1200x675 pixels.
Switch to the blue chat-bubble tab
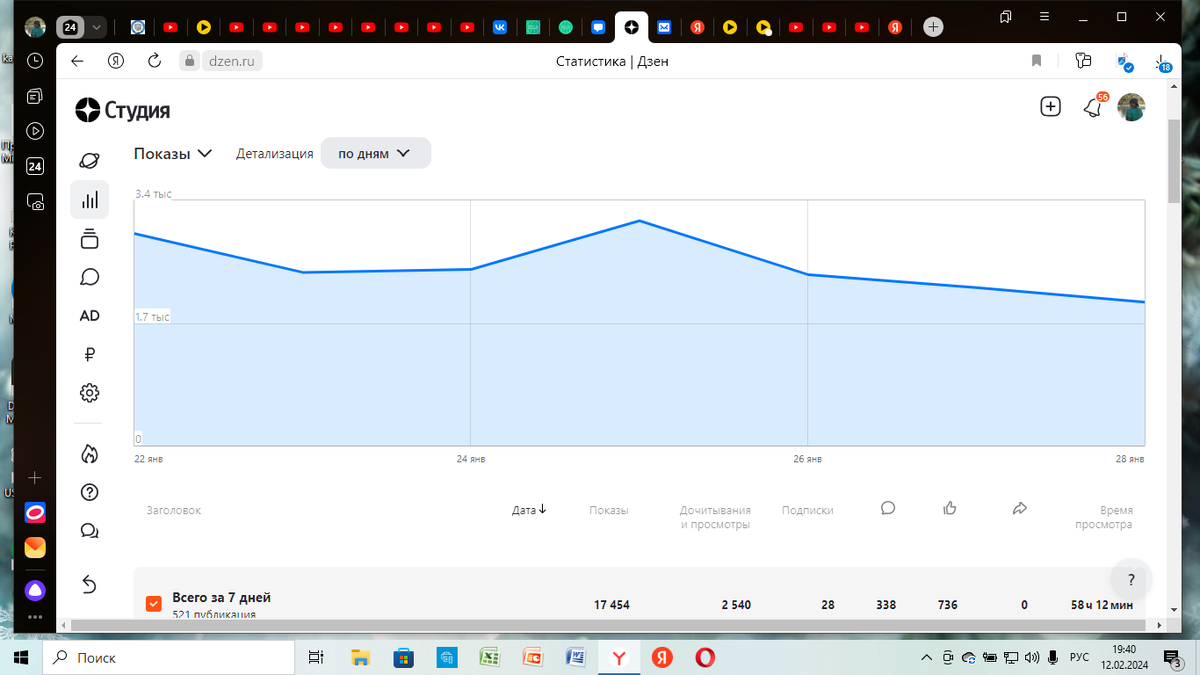click(x=599, y=27)
